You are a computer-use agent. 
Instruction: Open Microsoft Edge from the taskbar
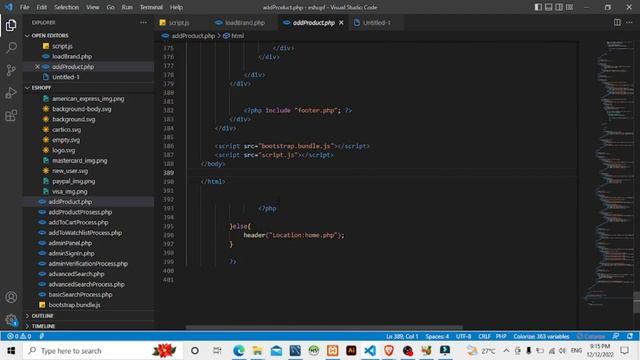point(239,351)
